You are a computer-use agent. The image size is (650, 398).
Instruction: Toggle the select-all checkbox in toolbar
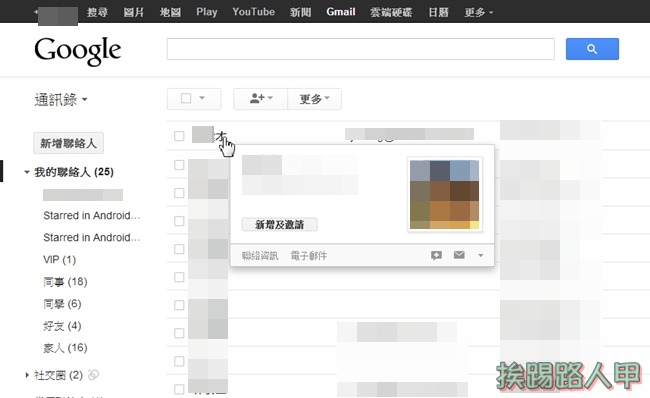pos(186,98)
